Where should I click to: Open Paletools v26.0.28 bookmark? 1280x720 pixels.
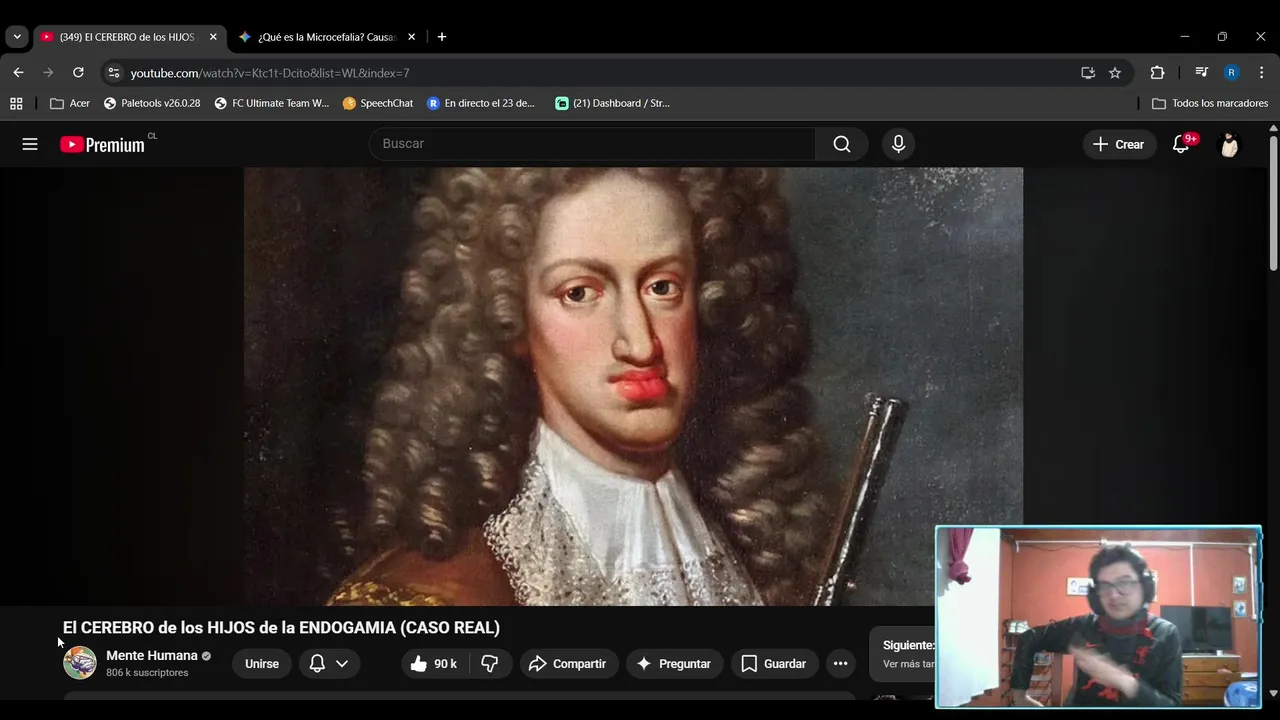152,103
